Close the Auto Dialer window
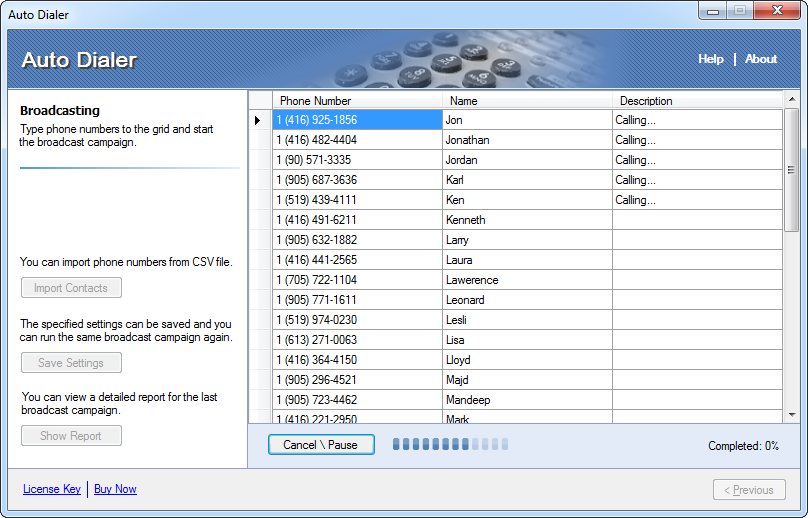The width and height of the screenshot is (808, 518). pyautogui.click(x=777, y=10)
